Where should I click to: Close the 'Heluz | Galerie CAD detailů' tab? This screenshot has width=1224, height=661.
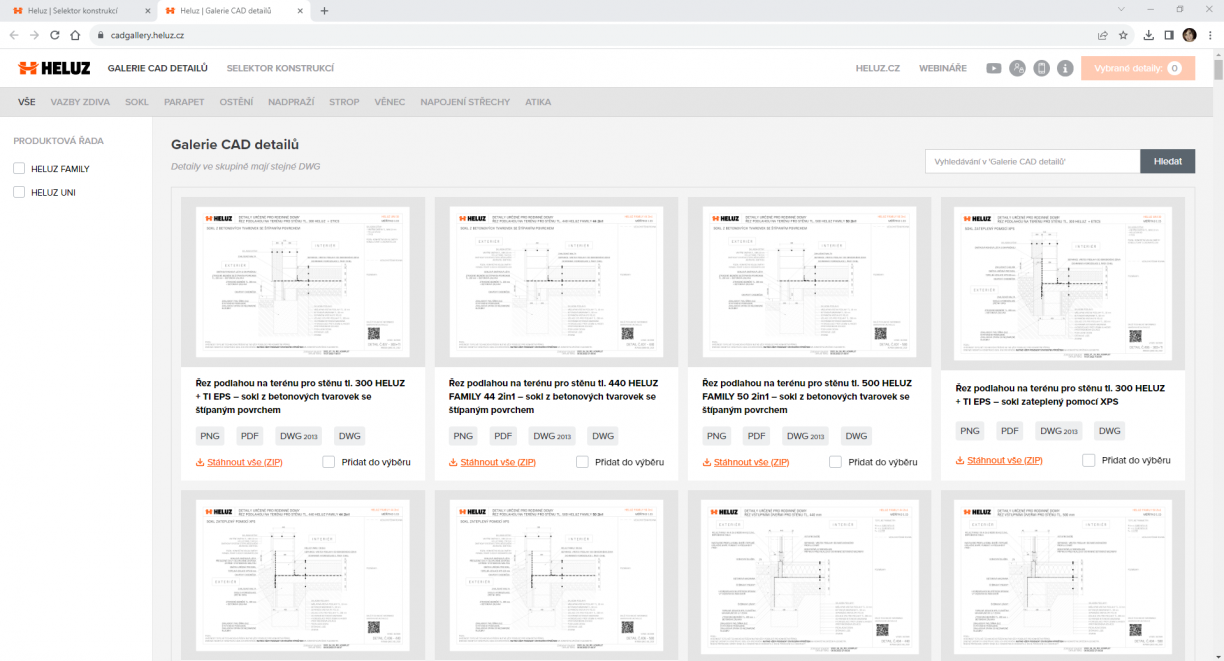pos(301,10)
